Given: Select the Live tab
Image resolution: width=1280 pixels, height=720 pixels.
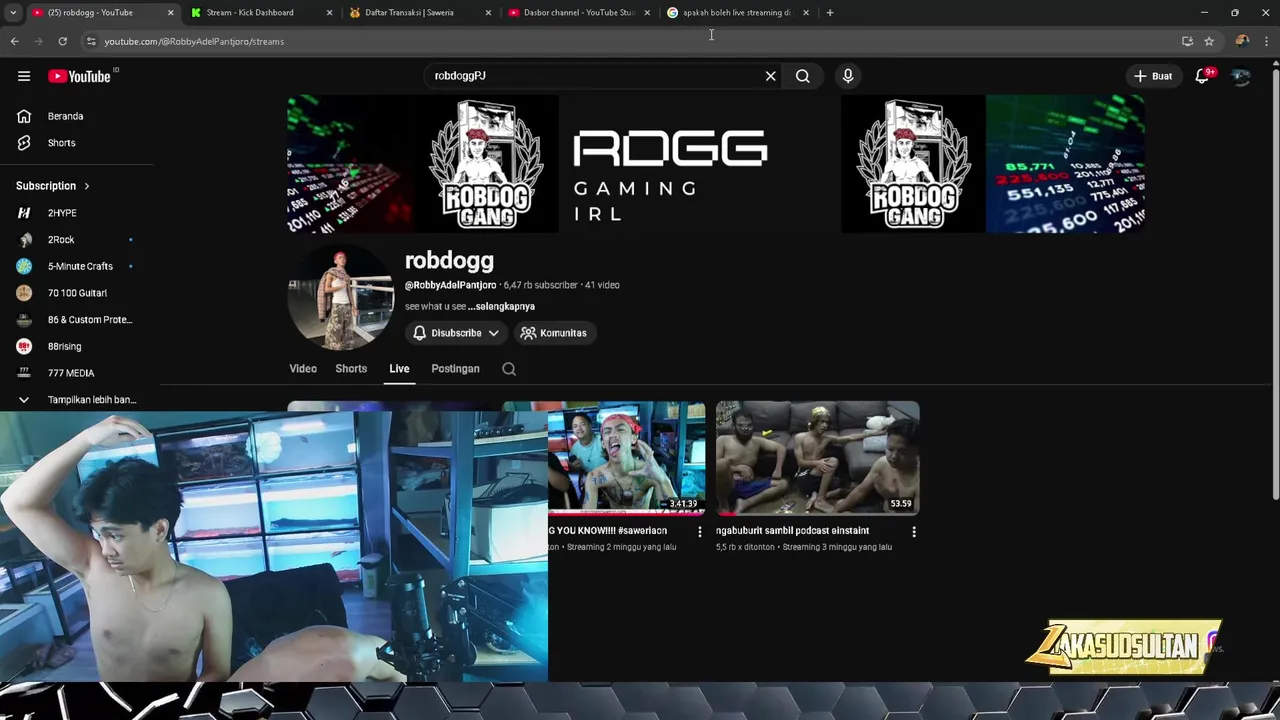Looking at the screenshot, I should click(399, 369).
